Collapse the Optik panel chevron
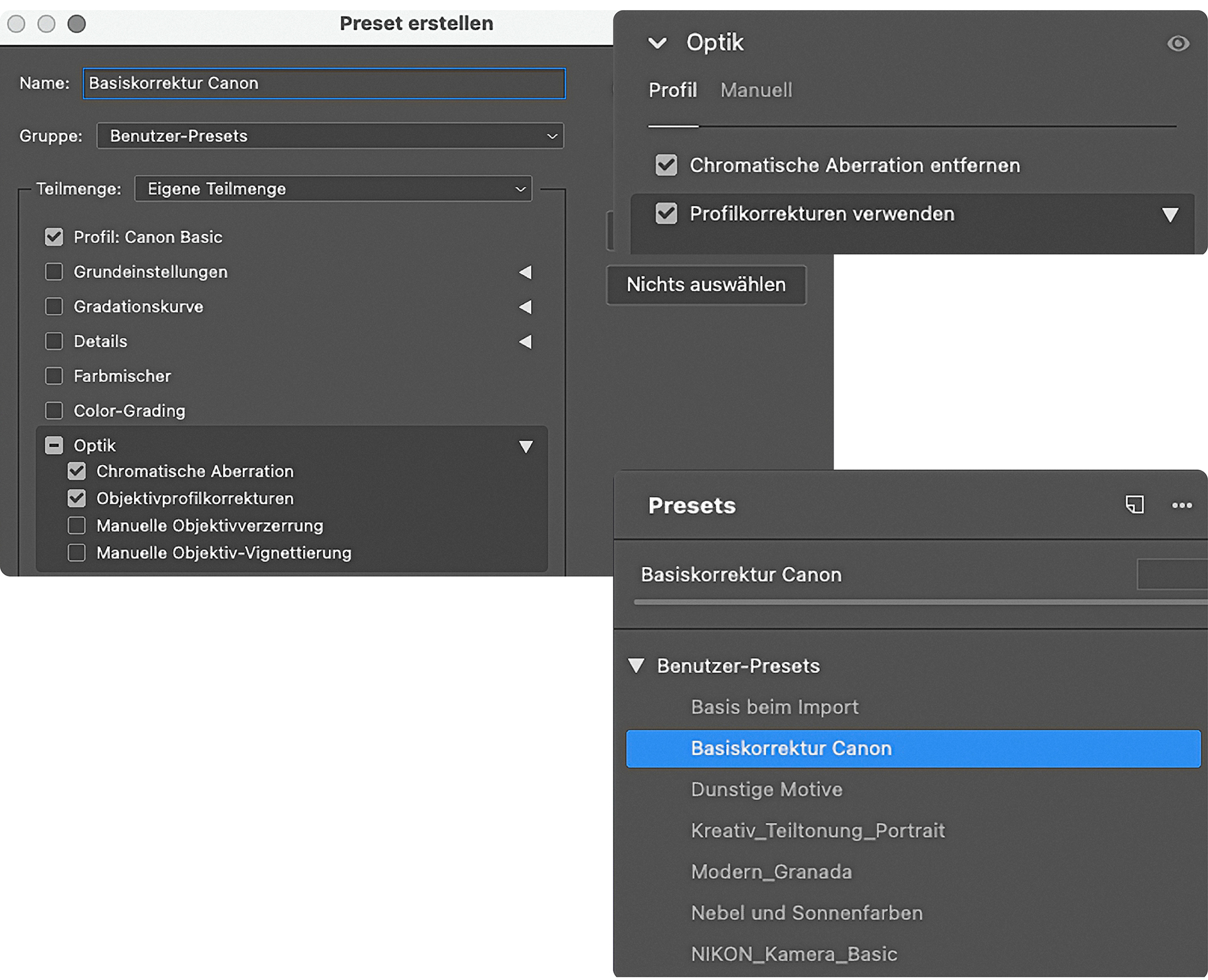 pyautogui.click(x=657, y=43)
